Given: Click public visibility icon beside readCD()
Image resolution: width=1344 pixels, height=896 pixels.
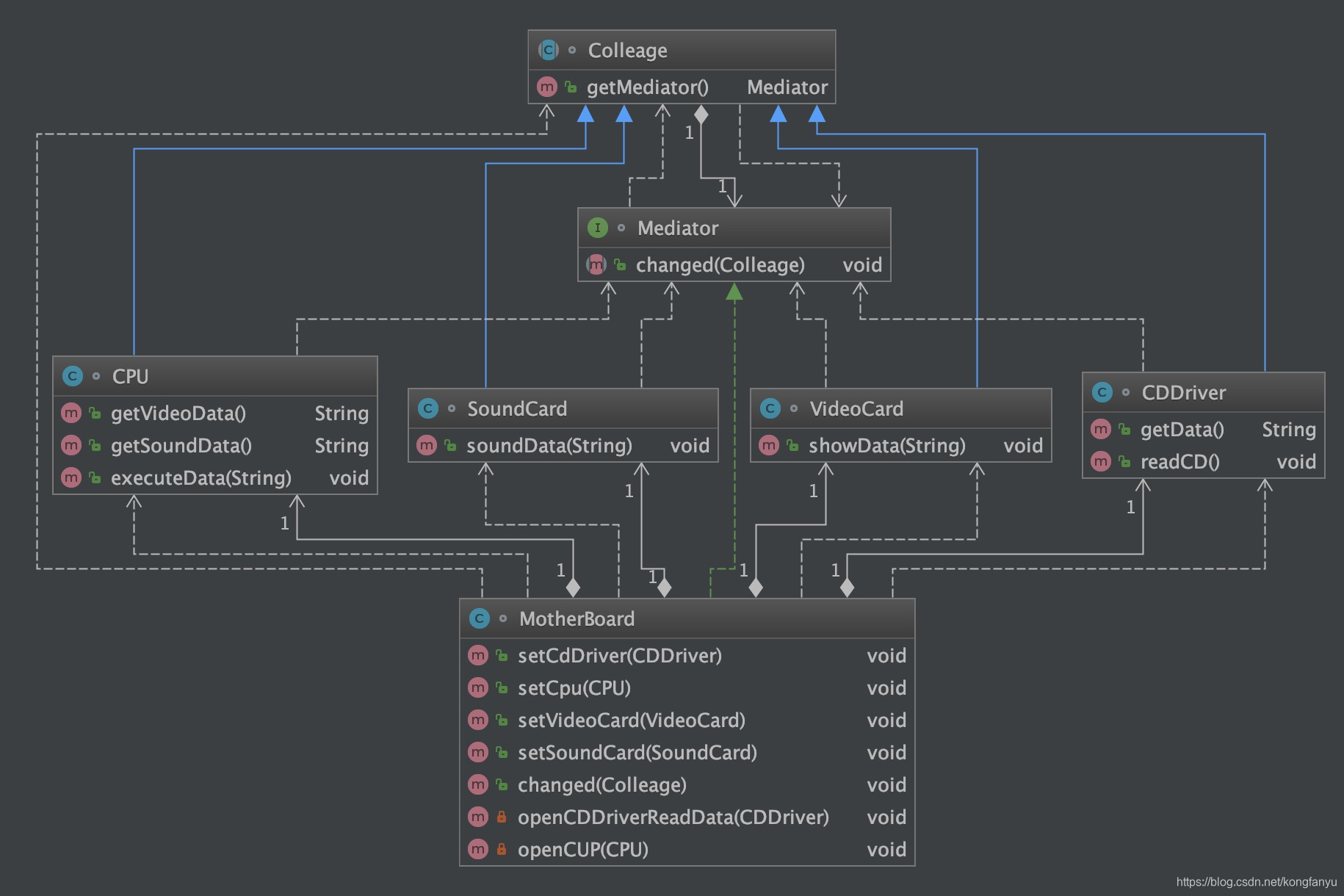Looking at the screenshot, I should [1124, 461].
